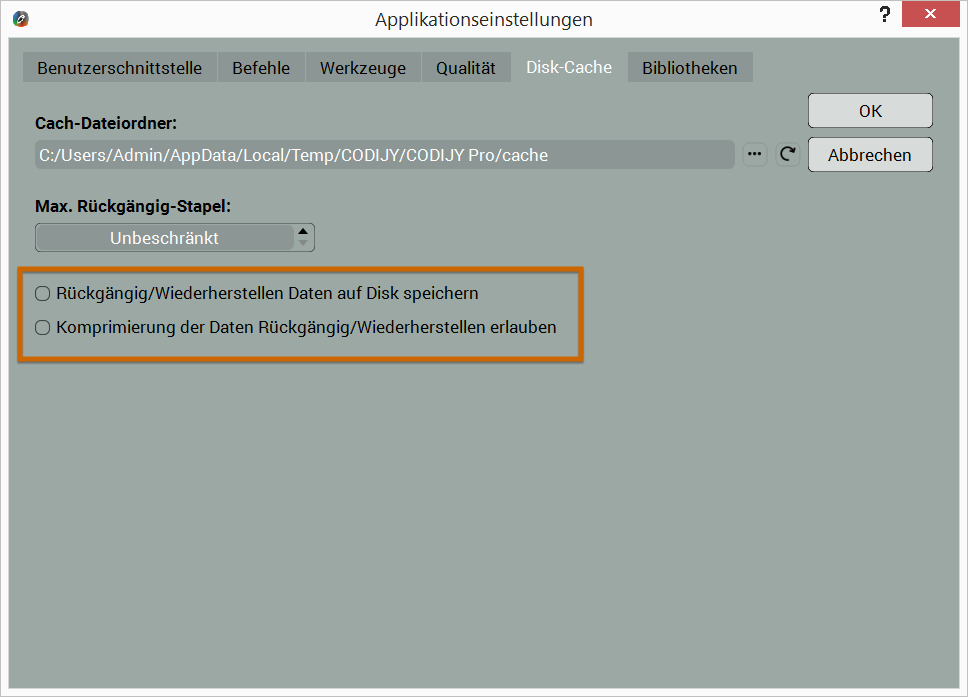Decrease undo stack with down arrow
968x697 pixels.
[304, 244]
